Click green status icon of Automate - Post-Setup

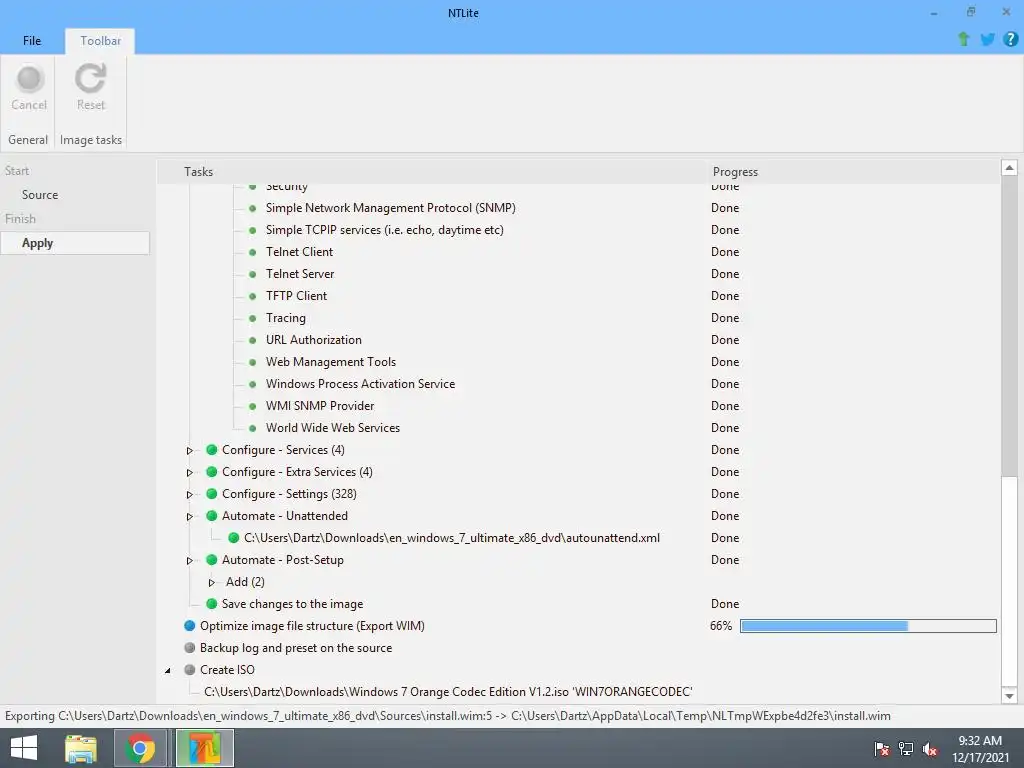[x=212, y=560]
